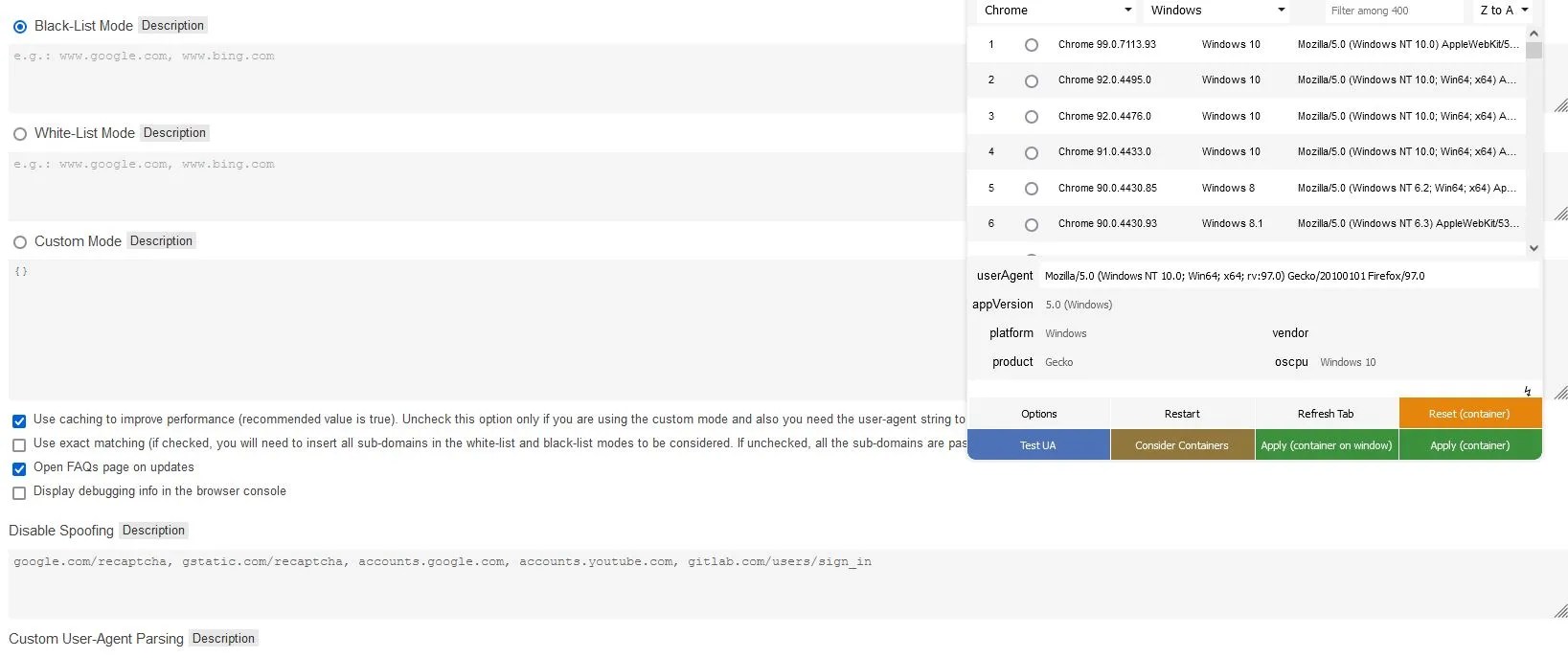This screenshot has width=1568, height=658.
Task: Click the Options button
Action: pyautogui.click(x=1039, y=414)
